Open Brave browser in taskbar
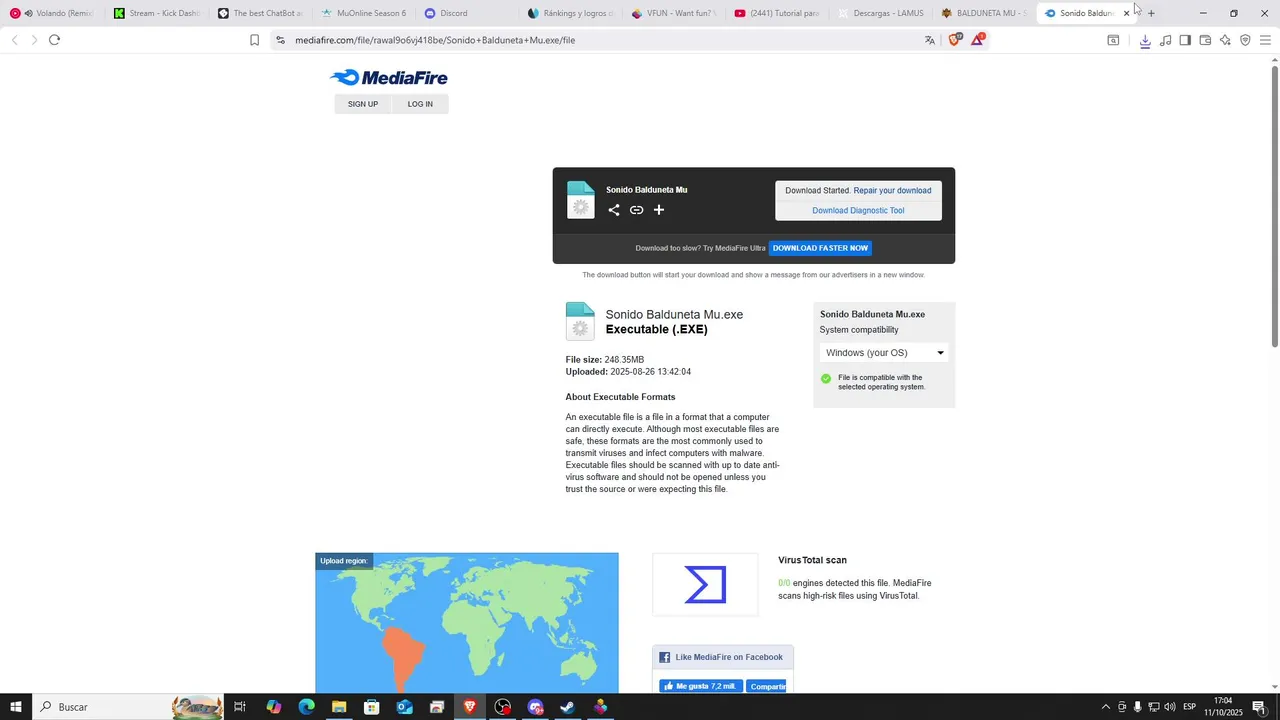1280x720 pixels. click(x=470, y=707)
